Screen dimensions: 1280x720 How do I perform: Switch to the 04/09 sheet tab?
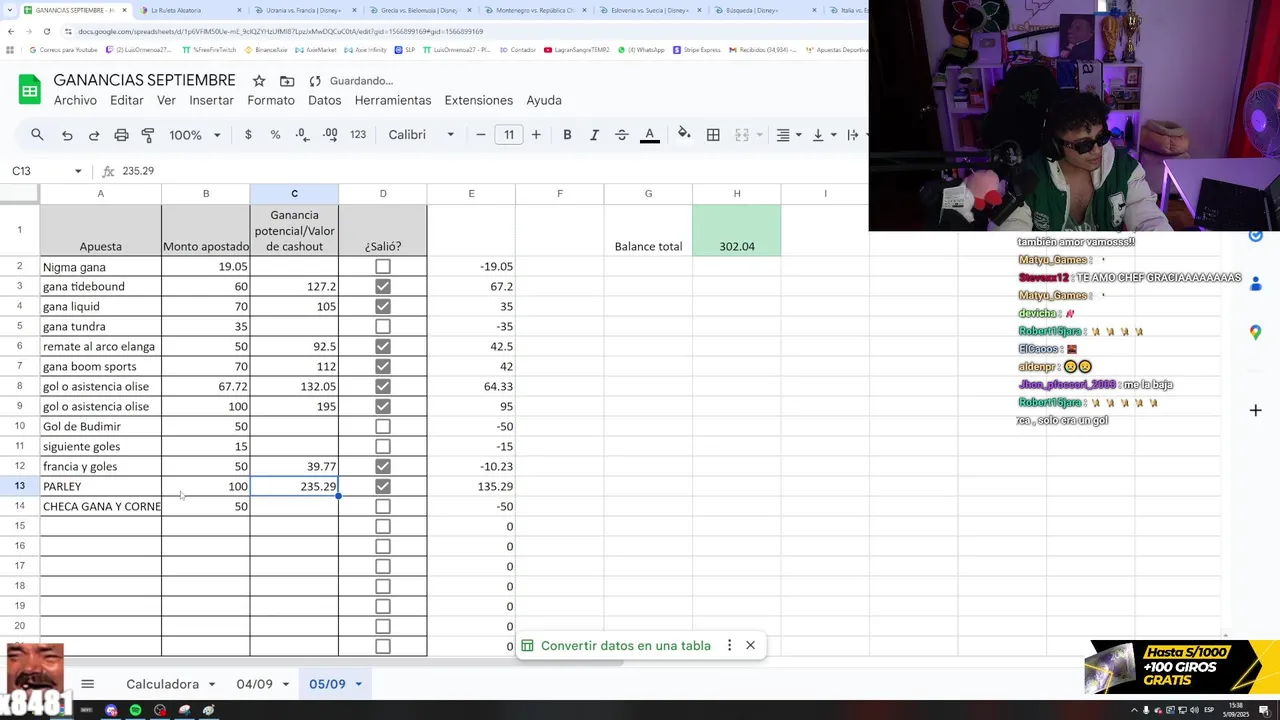[254, 685]
